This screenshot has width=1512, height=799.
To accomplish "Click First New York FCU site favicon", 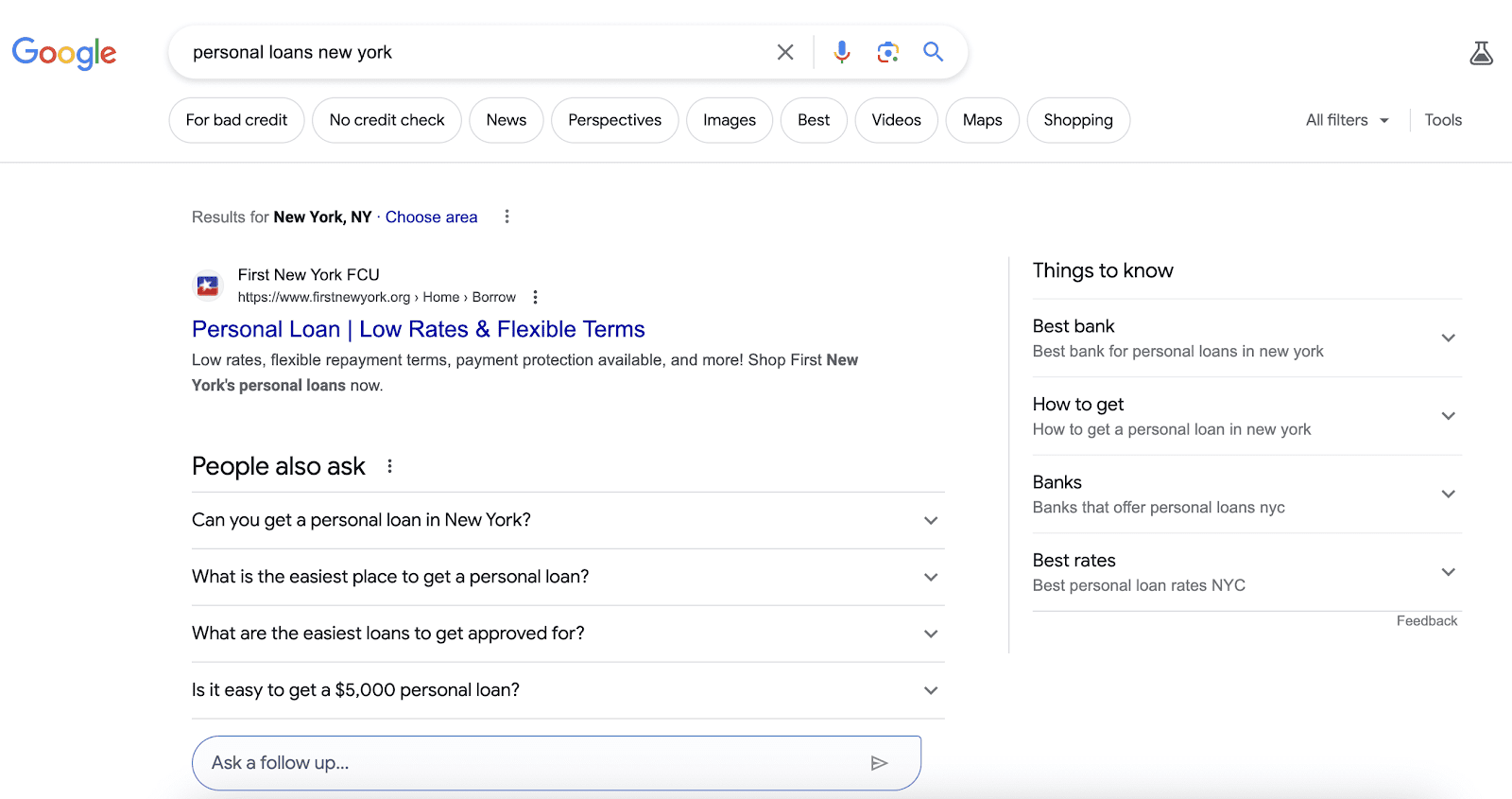I will click(208, 285).
